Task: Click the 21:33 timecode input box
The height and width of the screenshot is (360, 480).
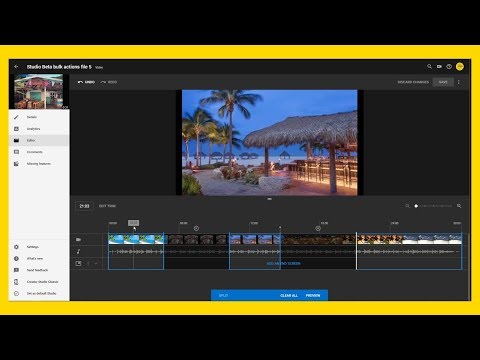Action: 84,206
